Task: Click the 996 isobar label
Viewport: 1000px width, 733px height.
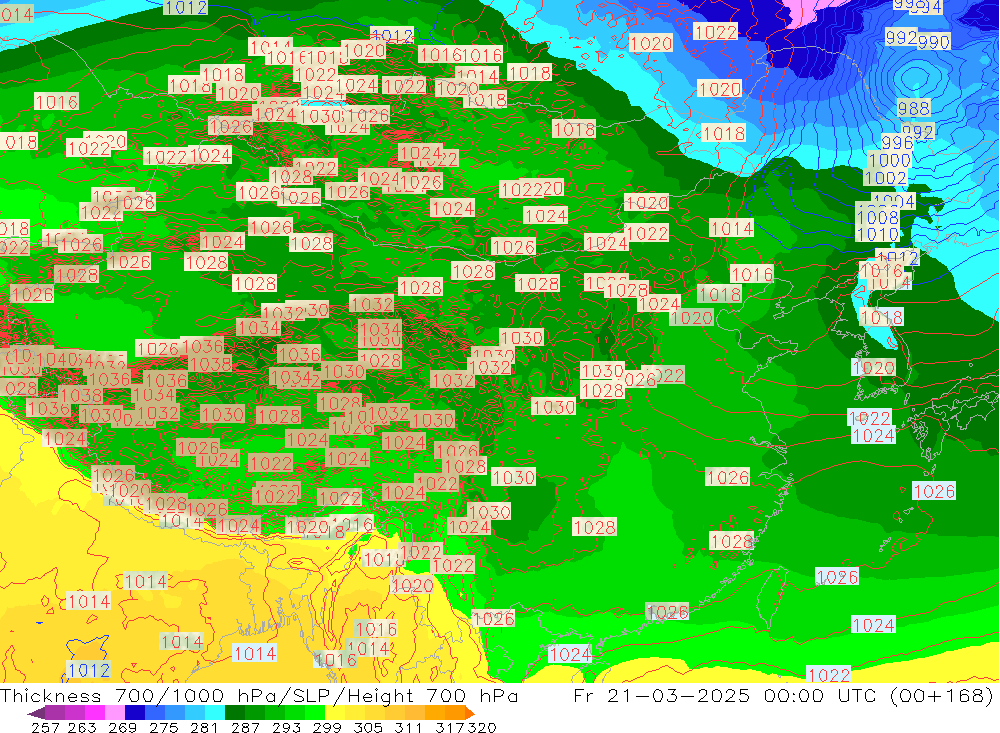Action: (897, 142)
